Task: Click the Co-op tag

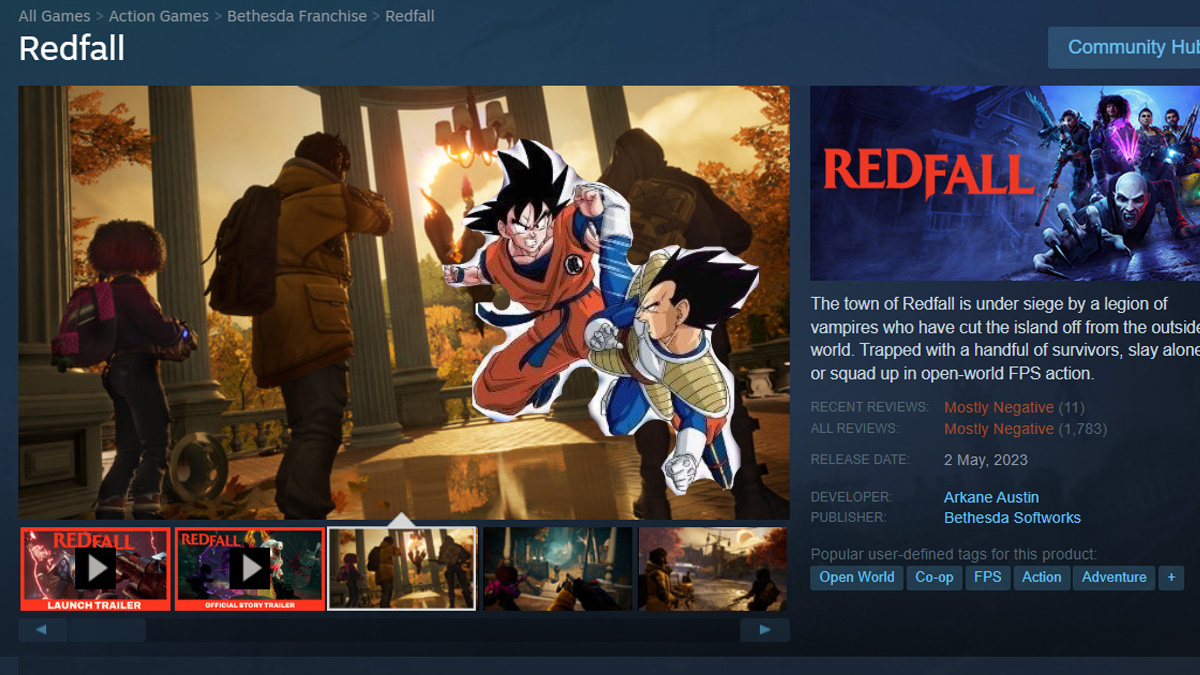Action: [x=933, y=577]
